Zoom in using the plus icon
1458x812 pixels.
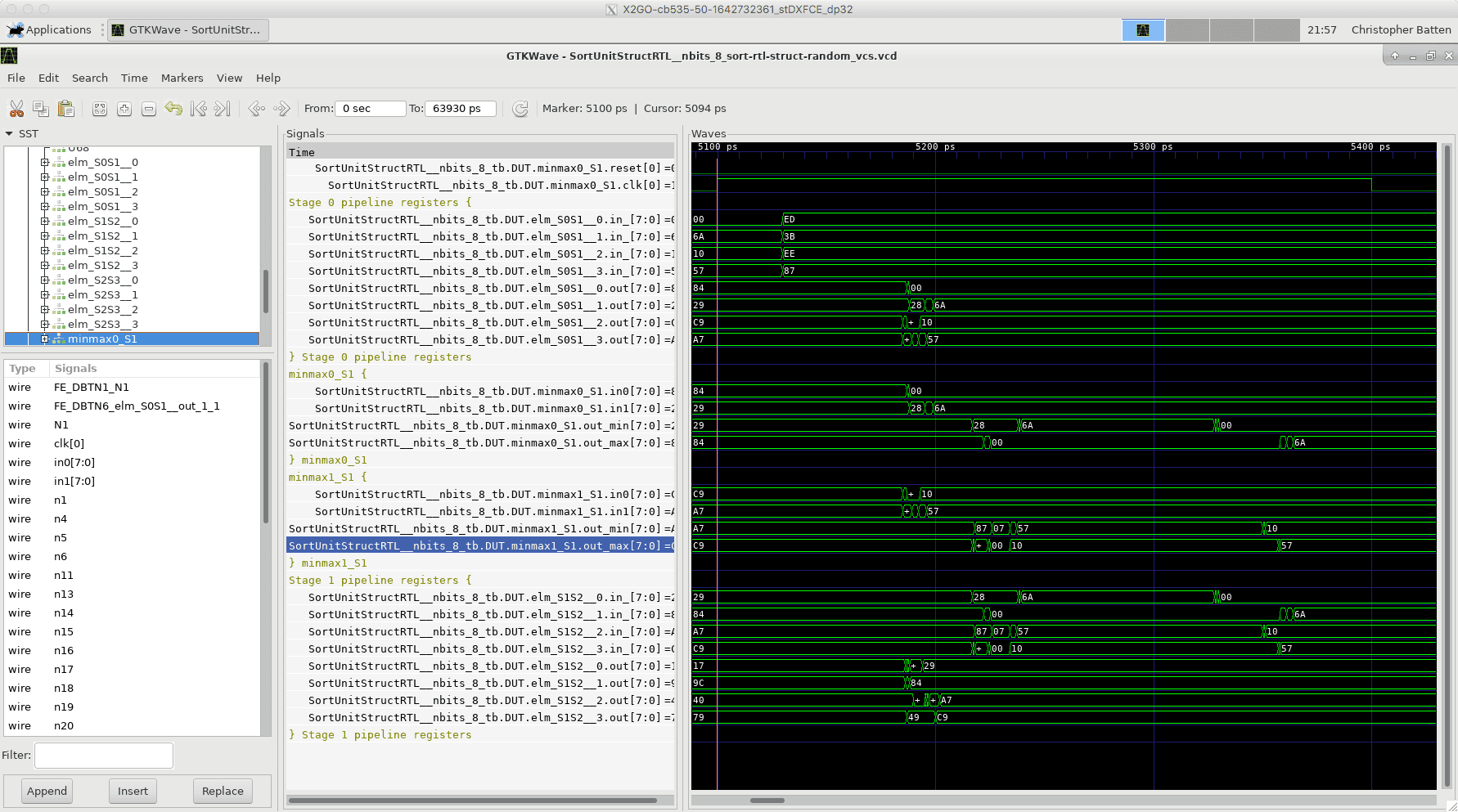click(124, 109)
